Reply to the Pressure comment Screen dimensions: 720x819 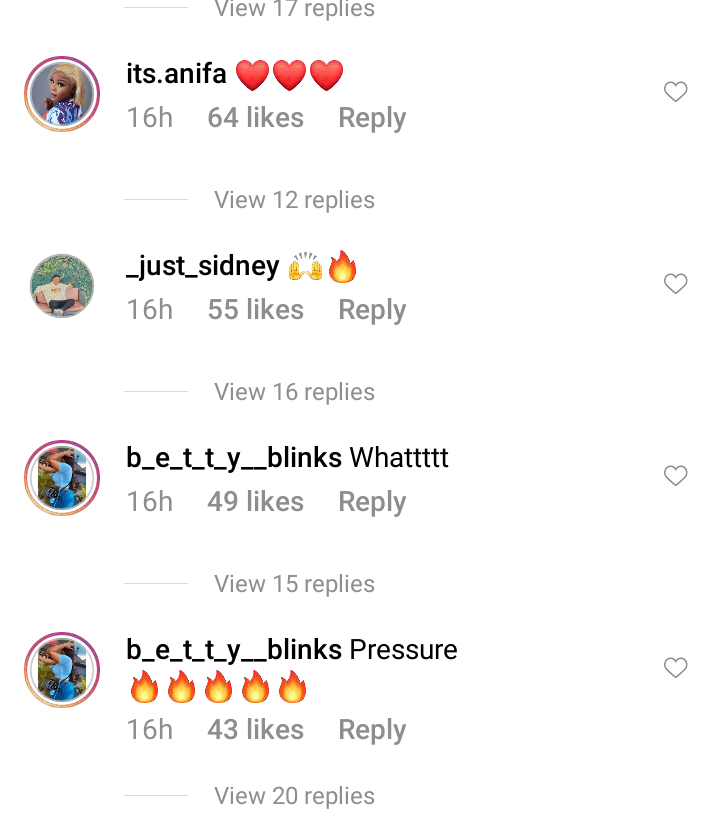click(x=372, y=730)
